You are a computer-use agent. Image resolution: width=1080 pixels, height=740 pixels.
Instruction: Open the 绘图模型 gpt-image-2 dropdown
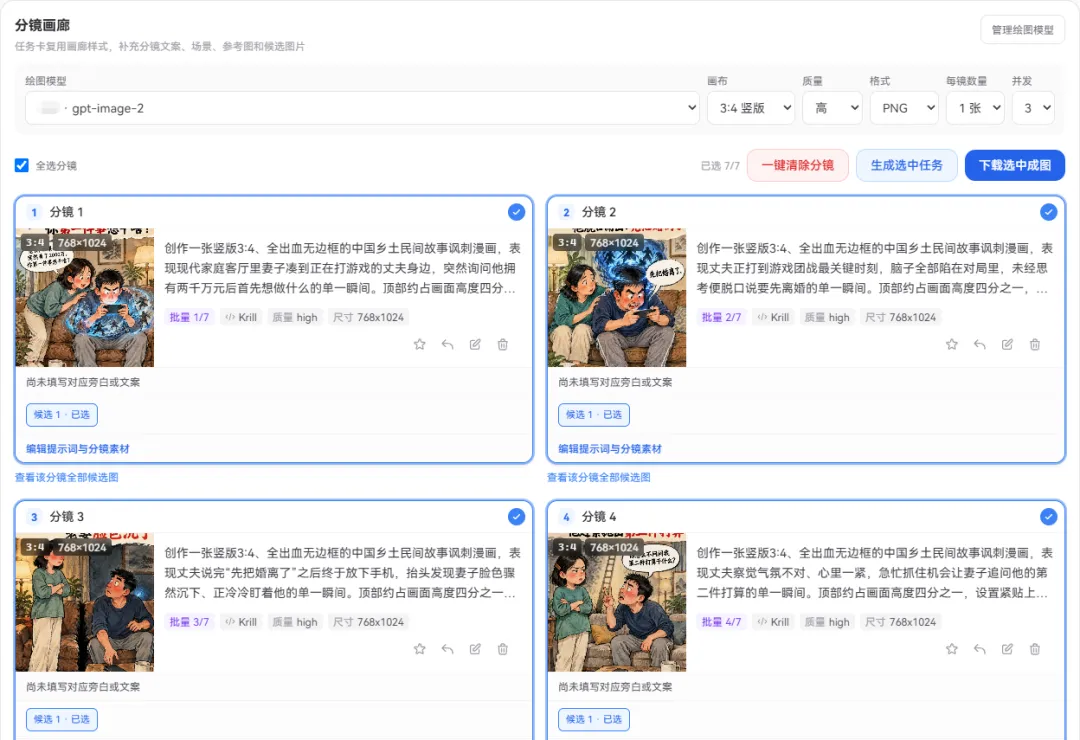(362, 108)
